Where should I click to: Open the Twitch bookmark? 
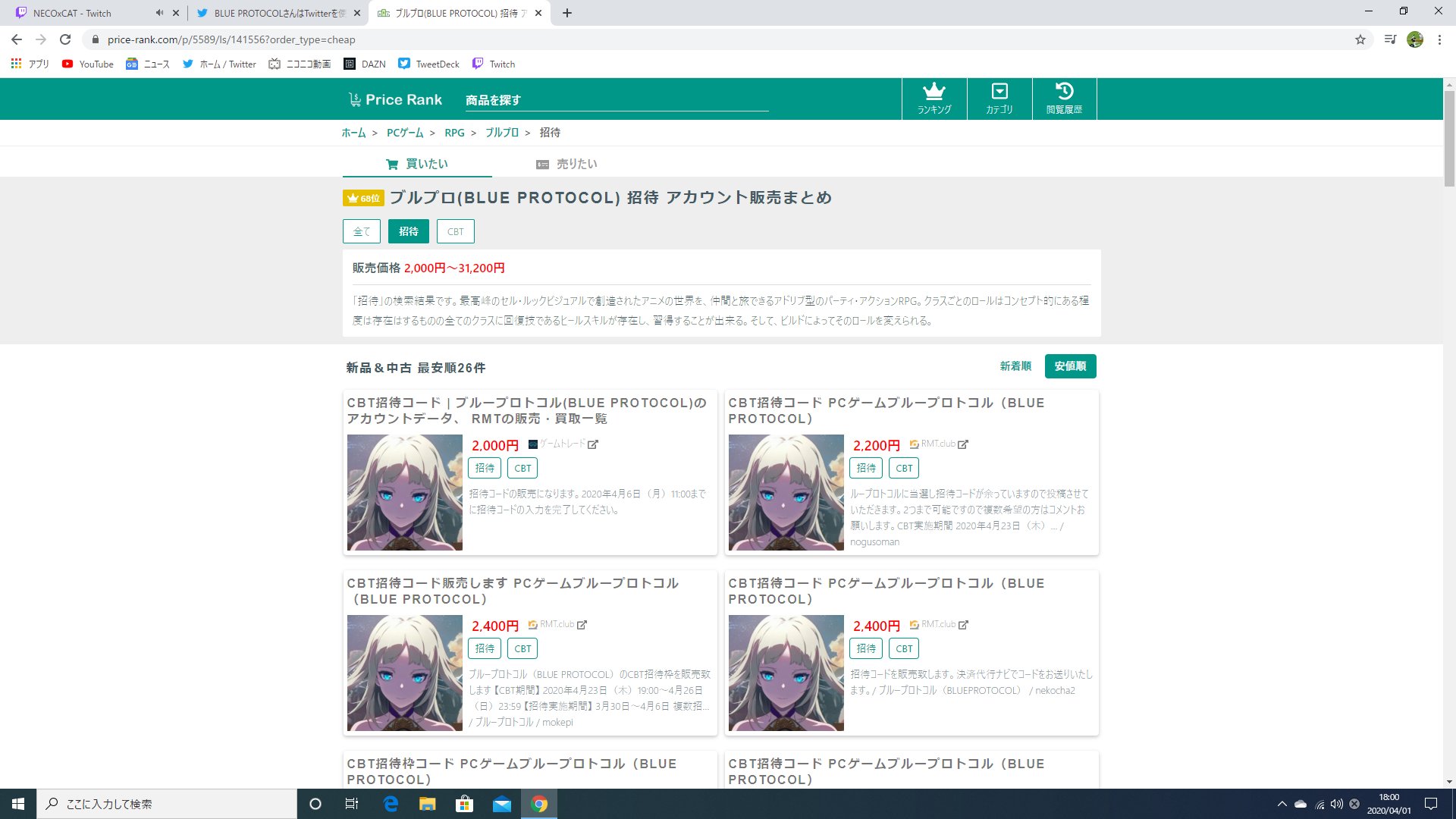[x=494, y=64]
